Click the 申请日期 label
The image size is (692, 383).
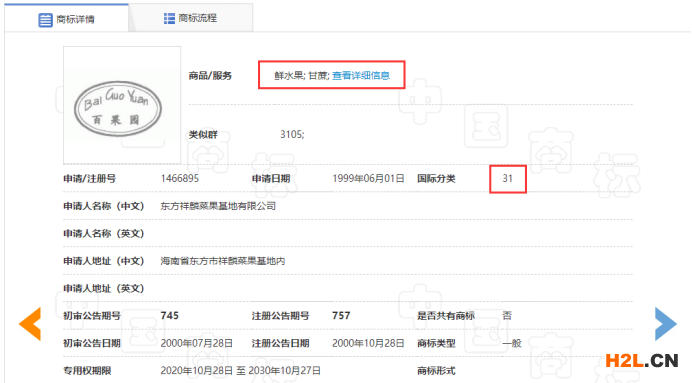(271, 179)
